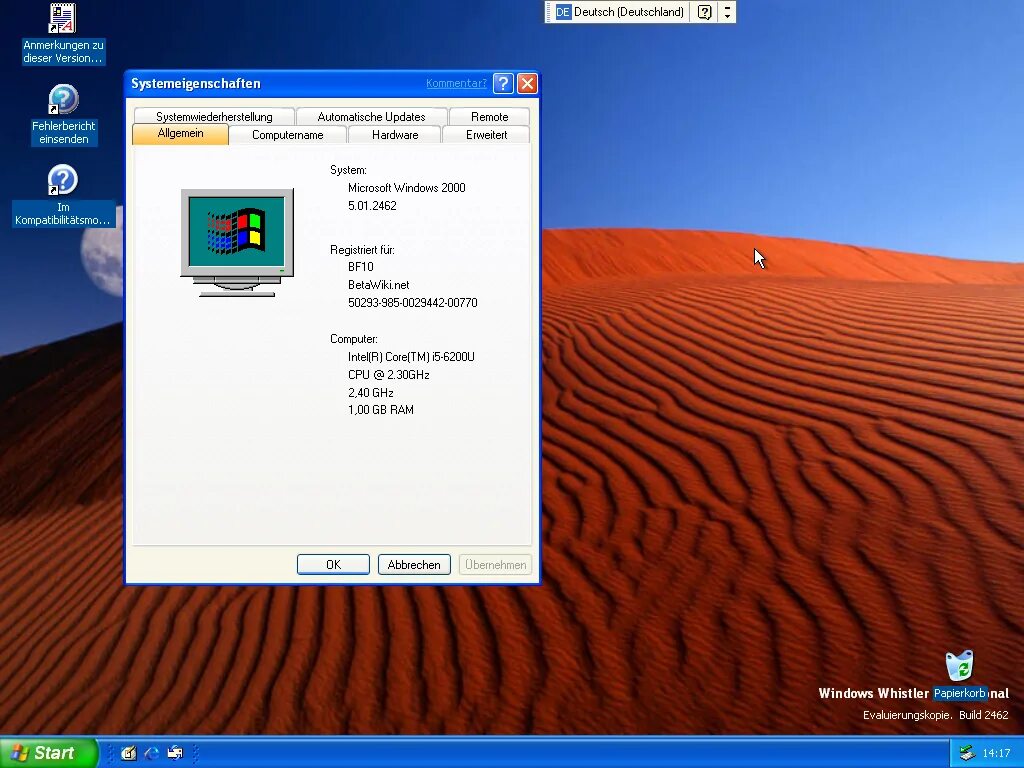This screenshot has height=768, width=1024.
Task: Click the Start button on taskbar
Action: [47, 753]
